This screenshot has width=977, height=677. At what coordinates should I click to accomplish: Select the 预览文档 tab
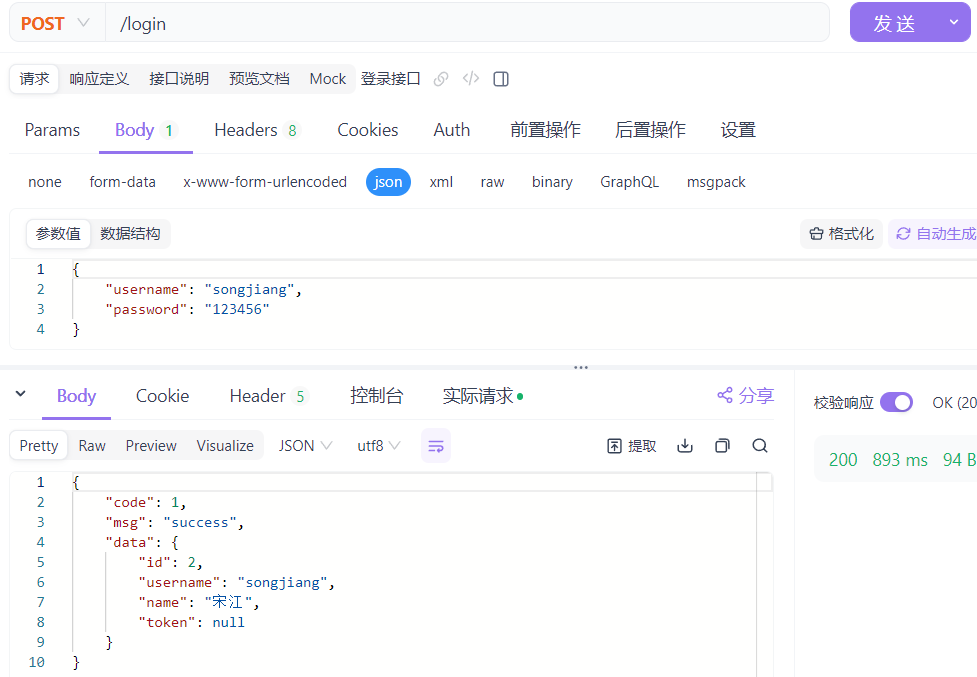click(x=259, y=79)
